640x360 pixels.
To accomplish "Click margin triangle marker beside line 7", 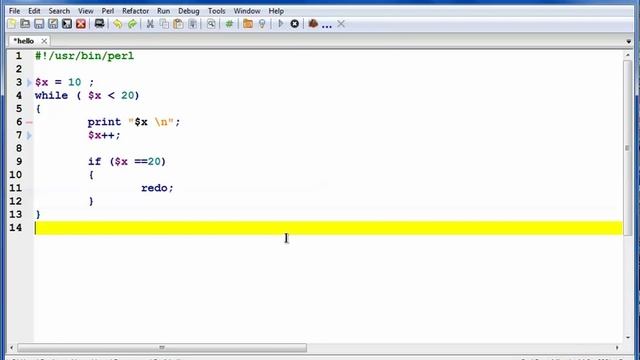I will [x=29, y=136].
